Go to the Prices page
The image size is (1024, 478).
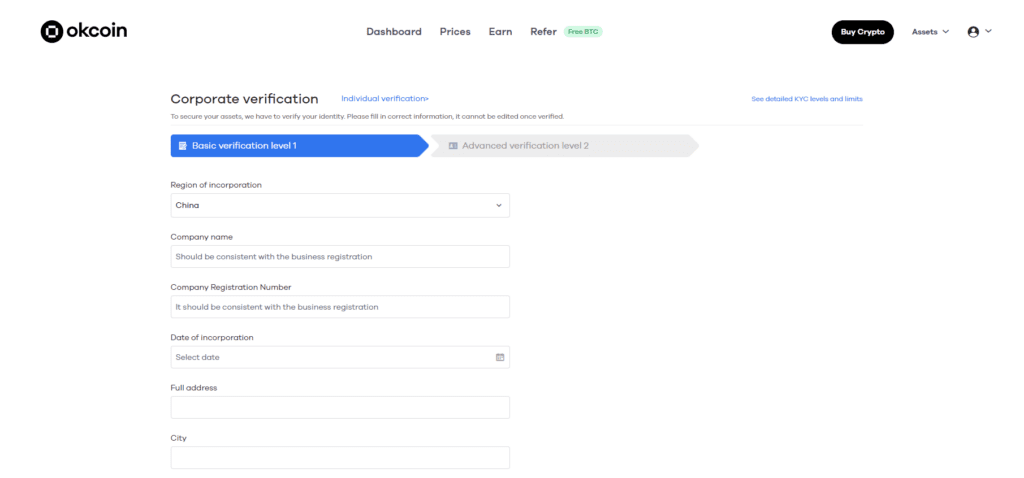click(455, 31)
